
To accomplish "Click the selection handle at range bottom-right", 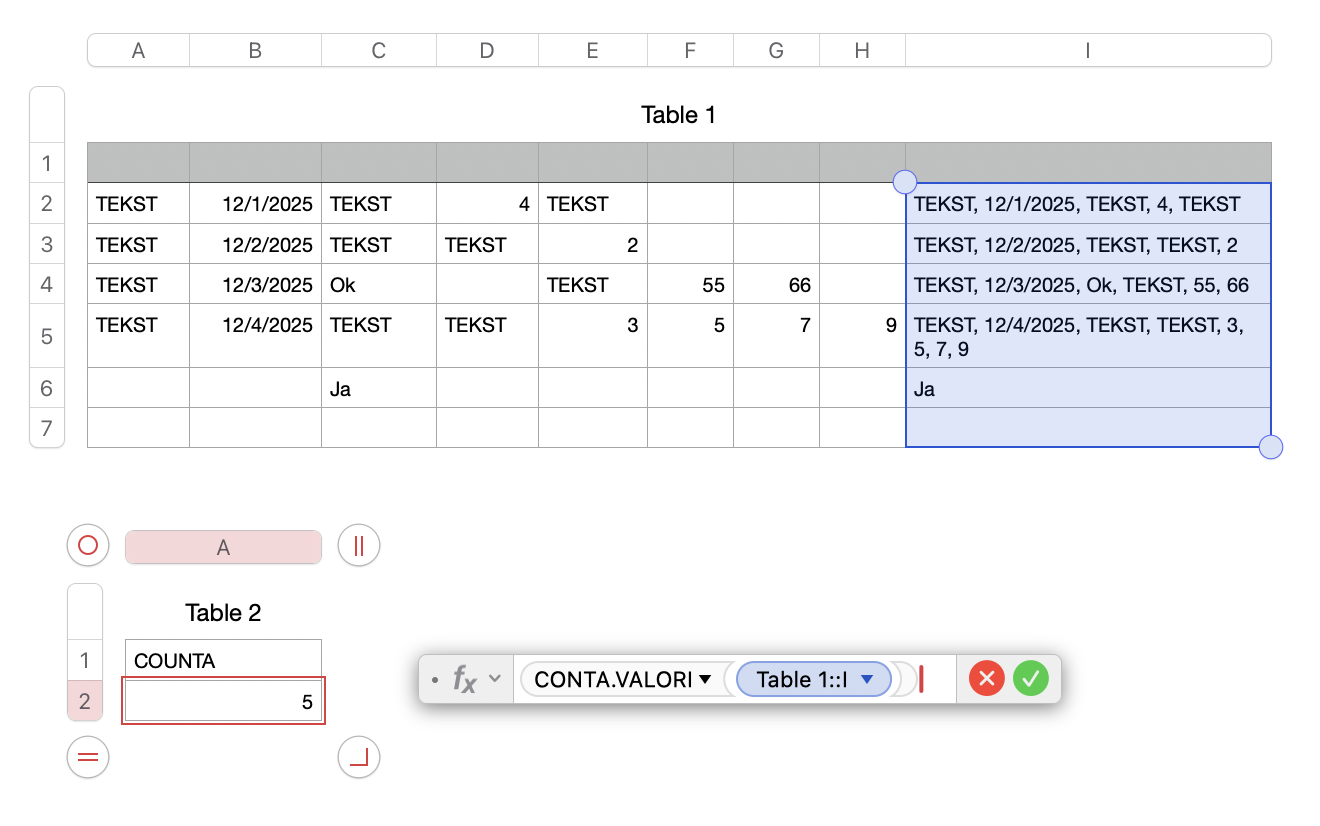I will 1271,447.
